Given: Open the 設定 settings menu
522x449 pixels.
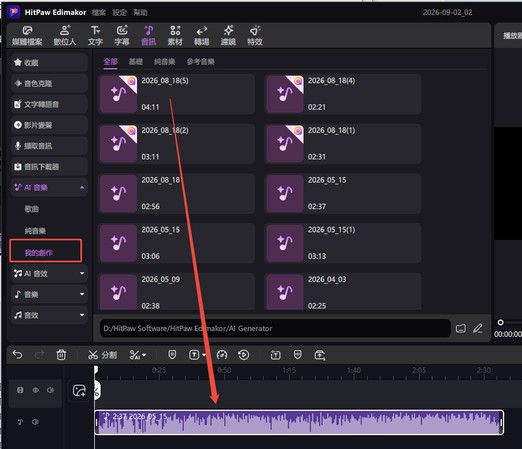Looking at the screenshot, I should 119,13.
